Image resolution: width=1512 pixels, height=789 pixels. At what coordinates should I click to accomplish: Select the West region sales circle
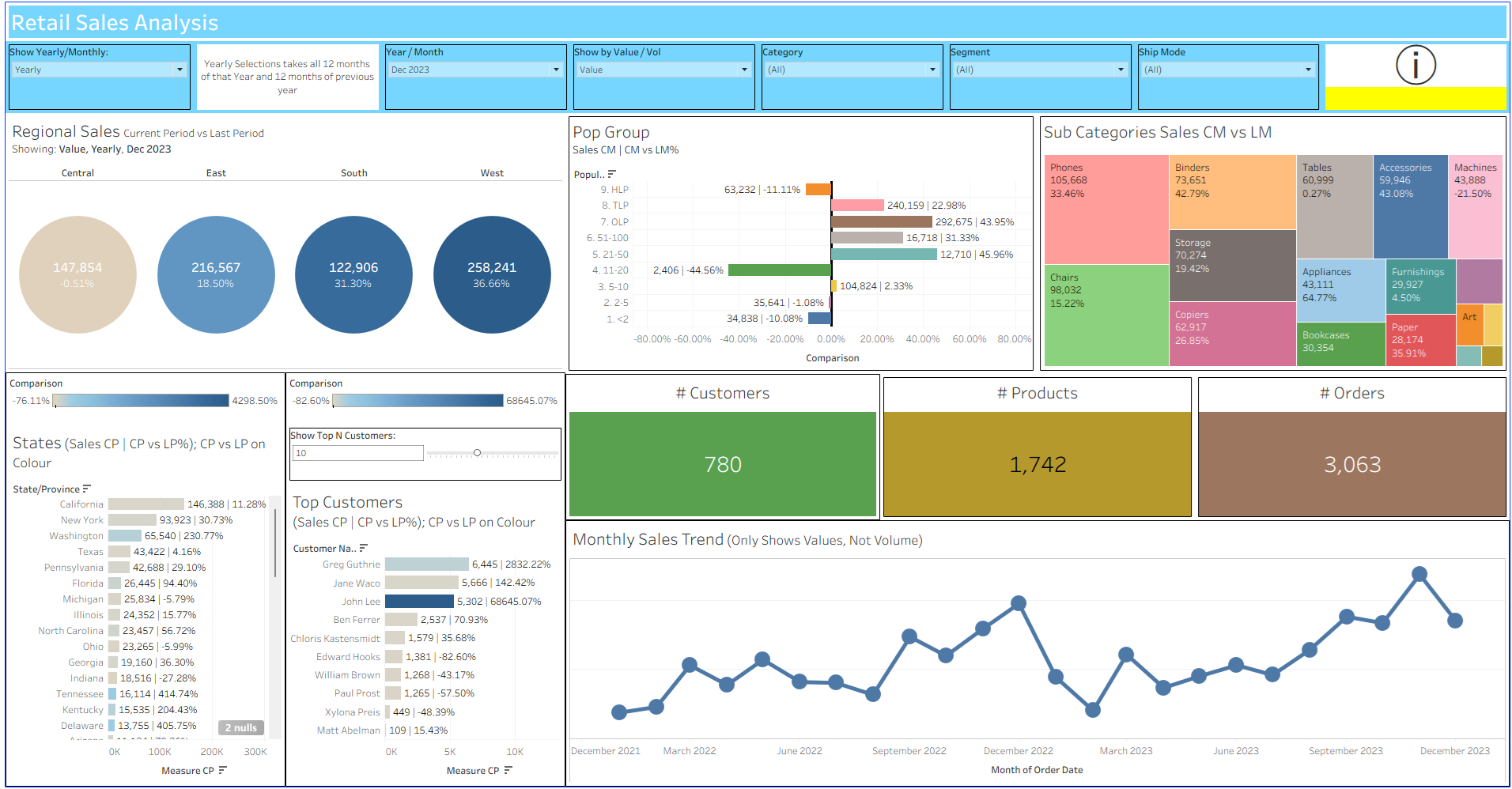492,274
